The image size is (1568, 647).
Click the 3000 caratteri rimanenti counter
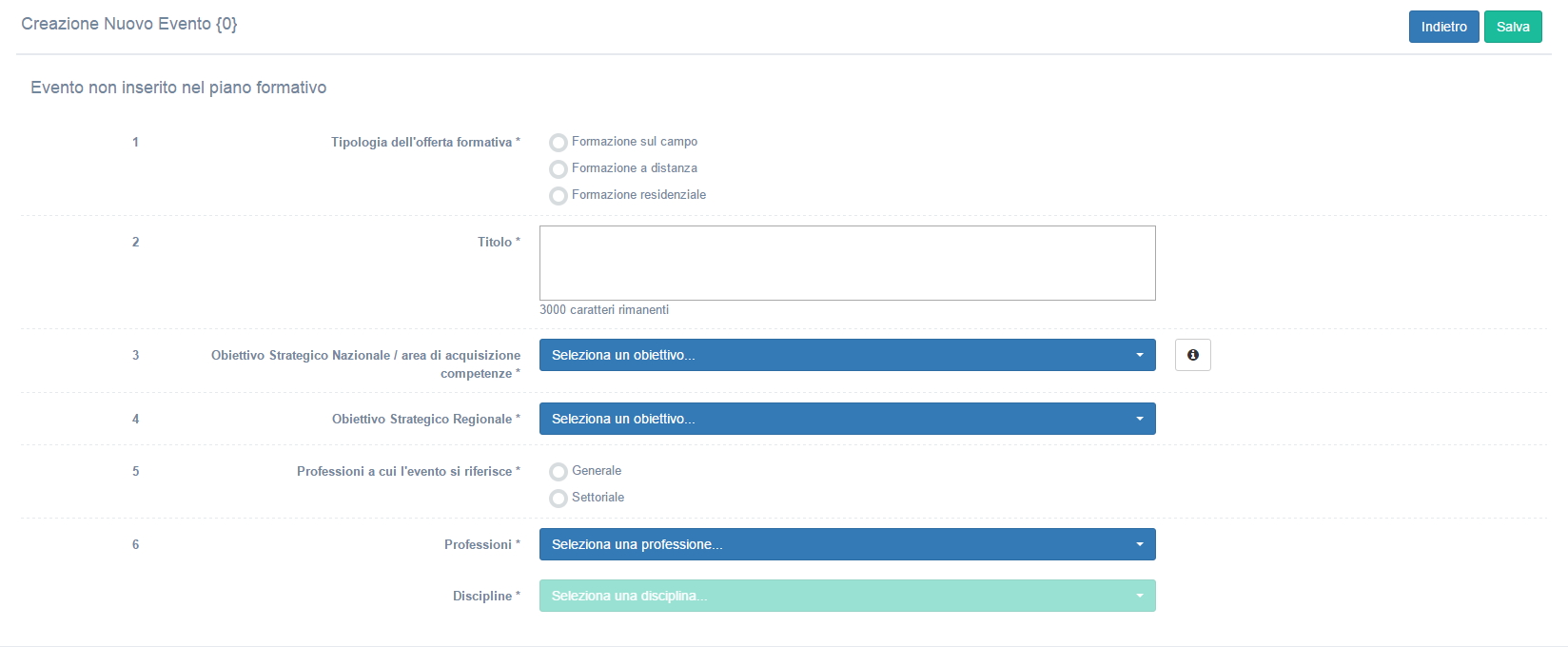coord(604,309)
